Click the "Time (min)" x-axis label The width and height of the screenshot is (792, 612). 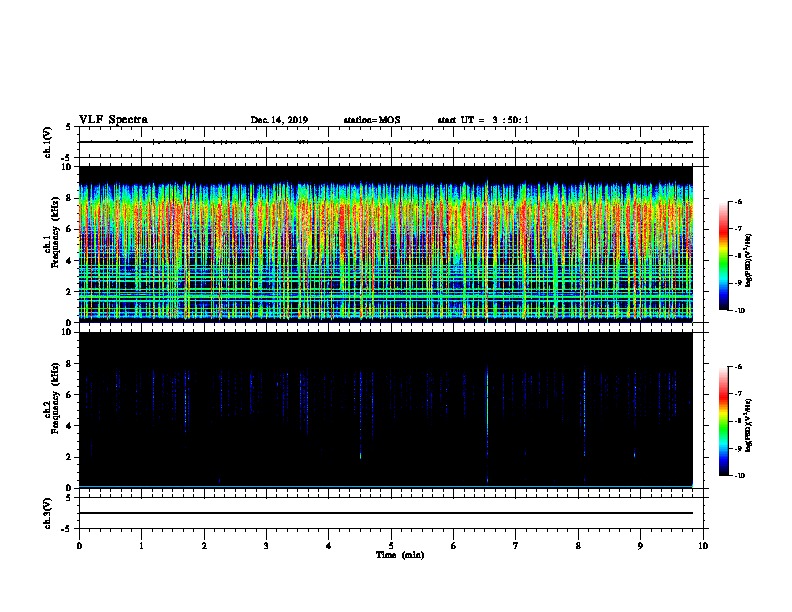click(400, 555)
